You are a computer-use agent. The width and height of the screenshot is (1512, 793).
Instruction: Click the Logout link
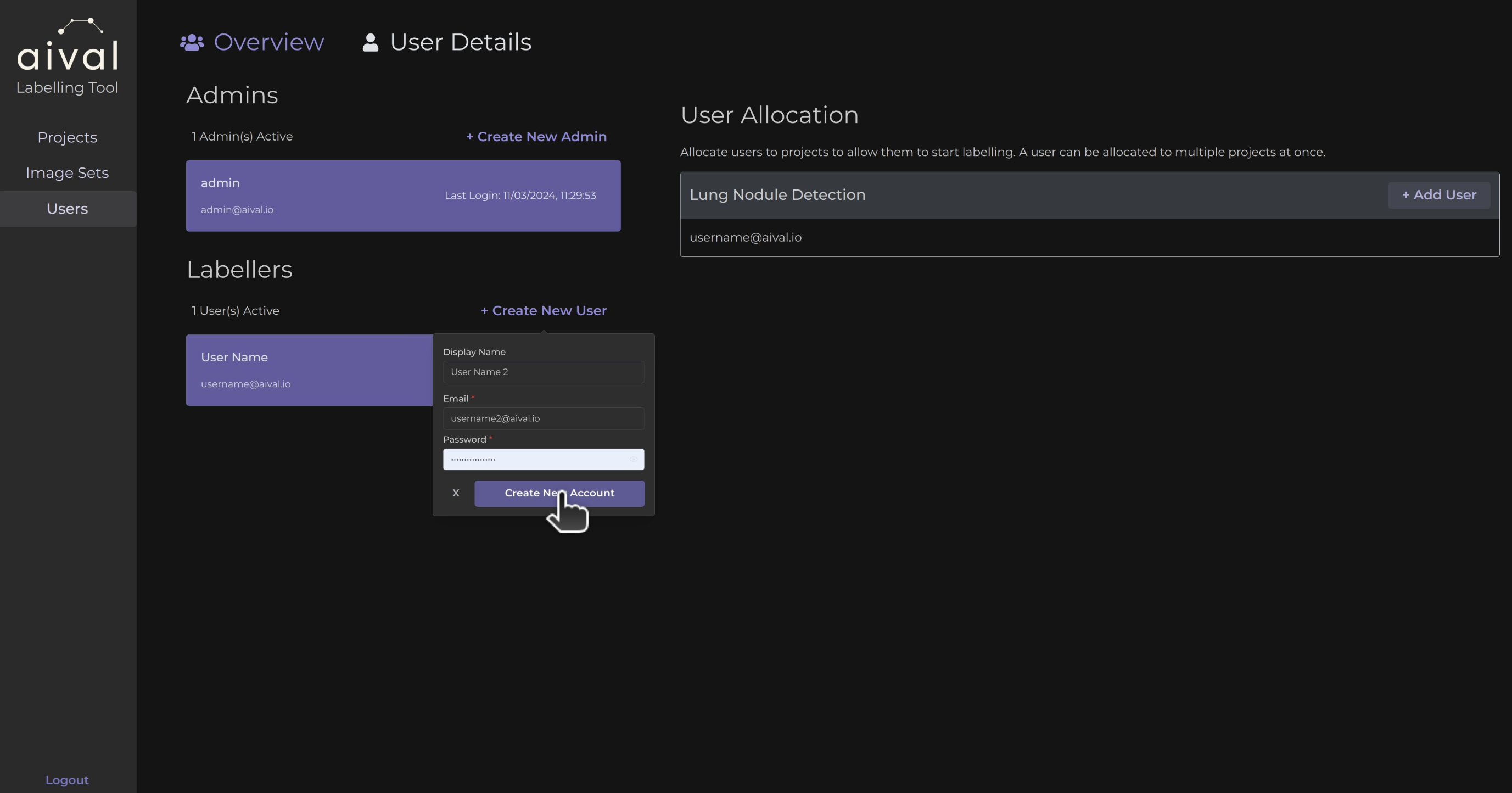(x=68, y=780)
